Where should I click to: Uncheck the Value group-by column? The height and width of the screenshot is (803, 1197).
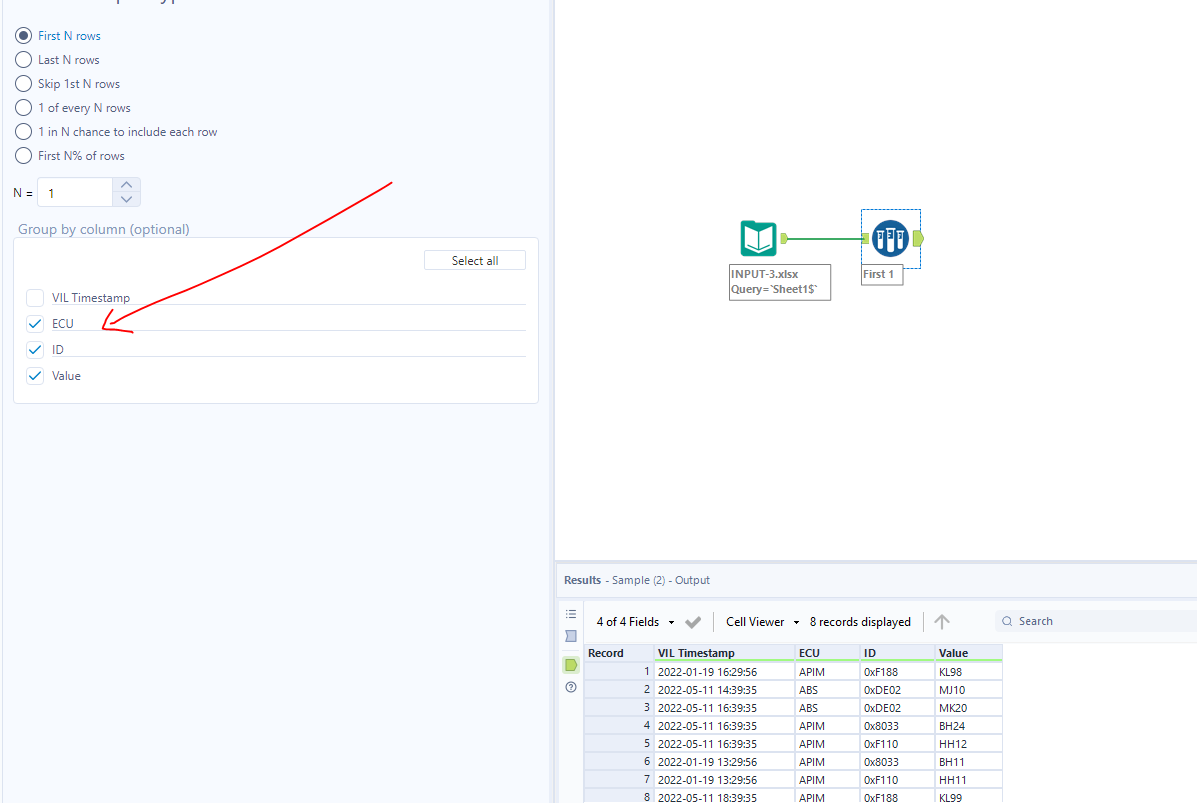pyautogui.click(x=35, y=375)
